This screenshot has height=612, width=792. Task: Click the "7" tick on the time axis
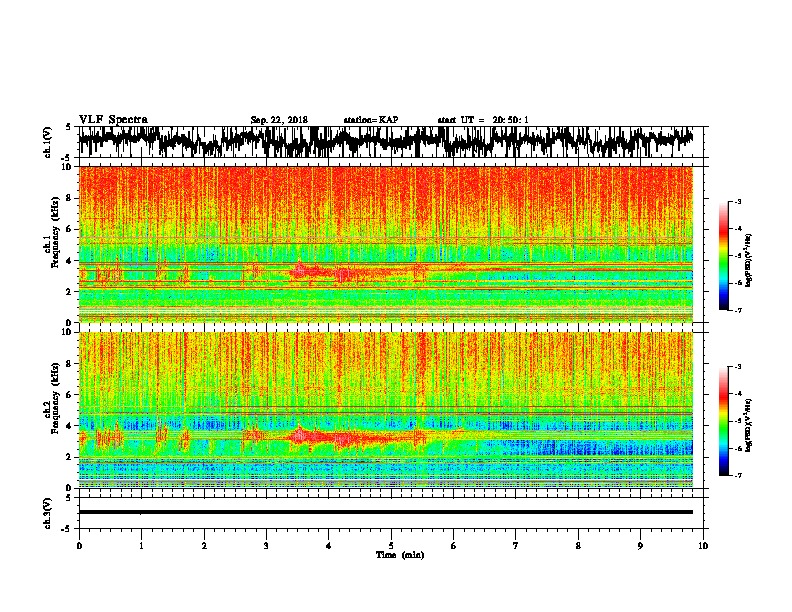[x=516, y=546]
